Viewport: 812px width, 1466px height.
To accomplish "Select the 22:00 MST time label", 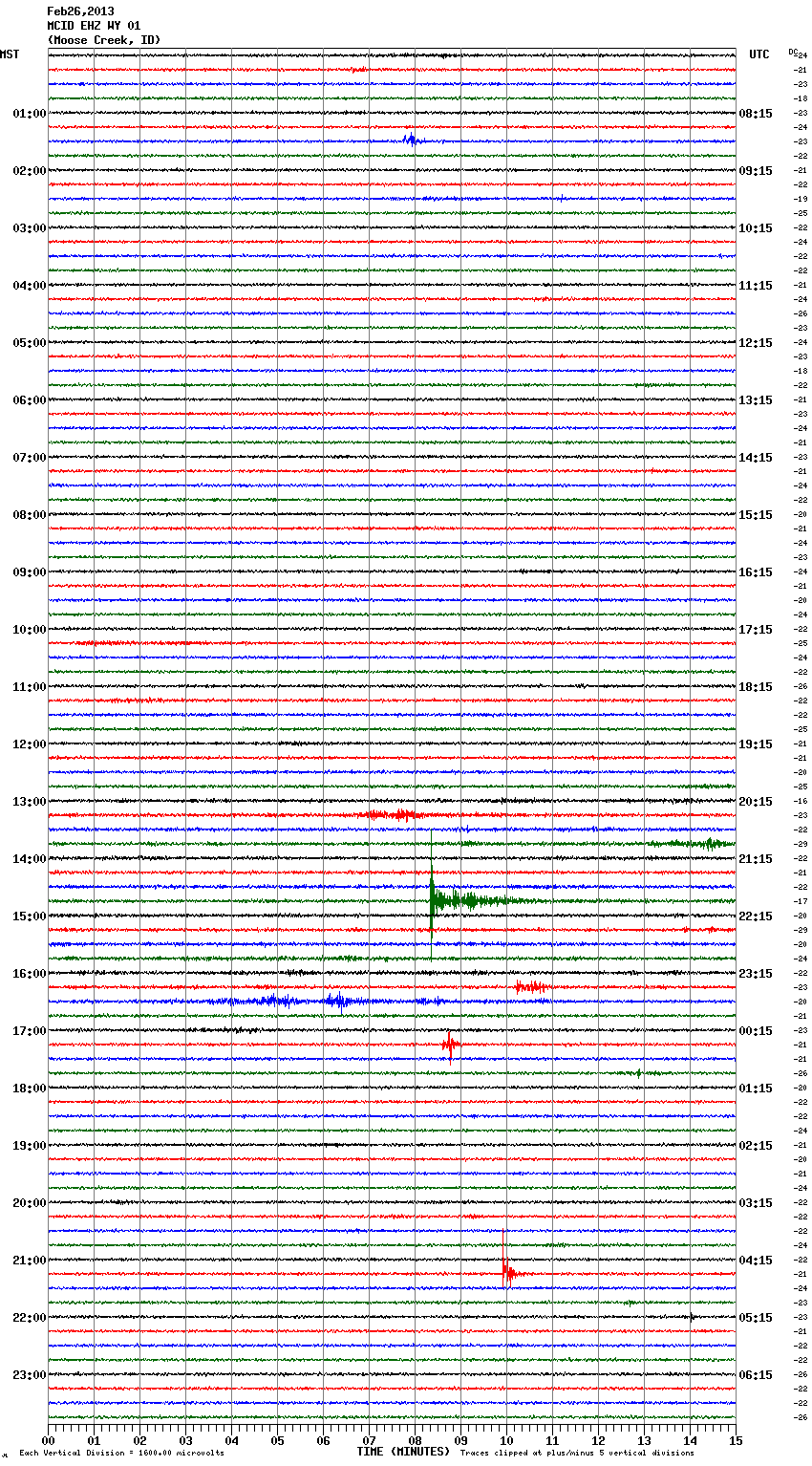I will [30, 1318].
